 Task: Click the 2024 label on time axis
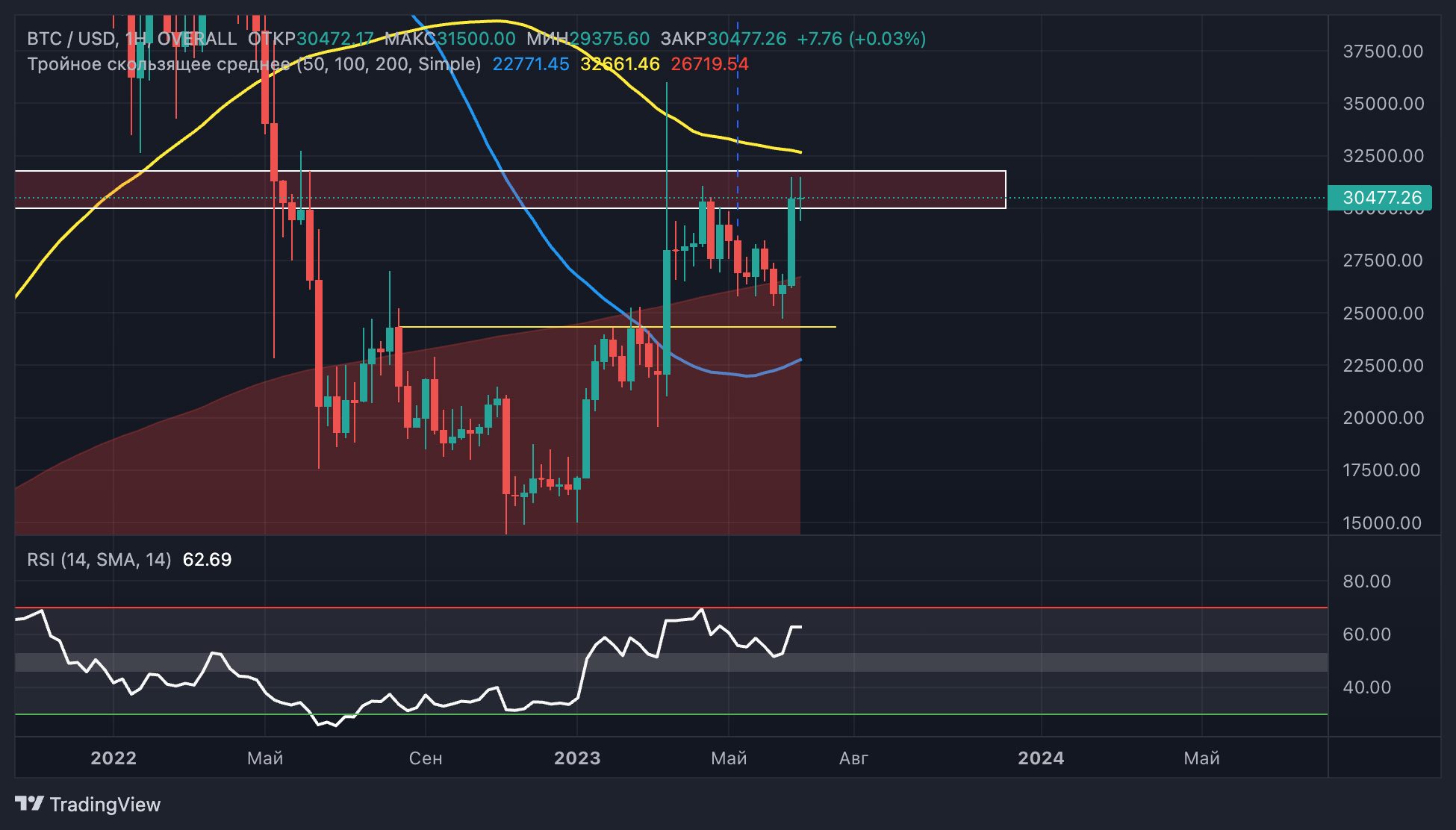(x=1041, y=758)
